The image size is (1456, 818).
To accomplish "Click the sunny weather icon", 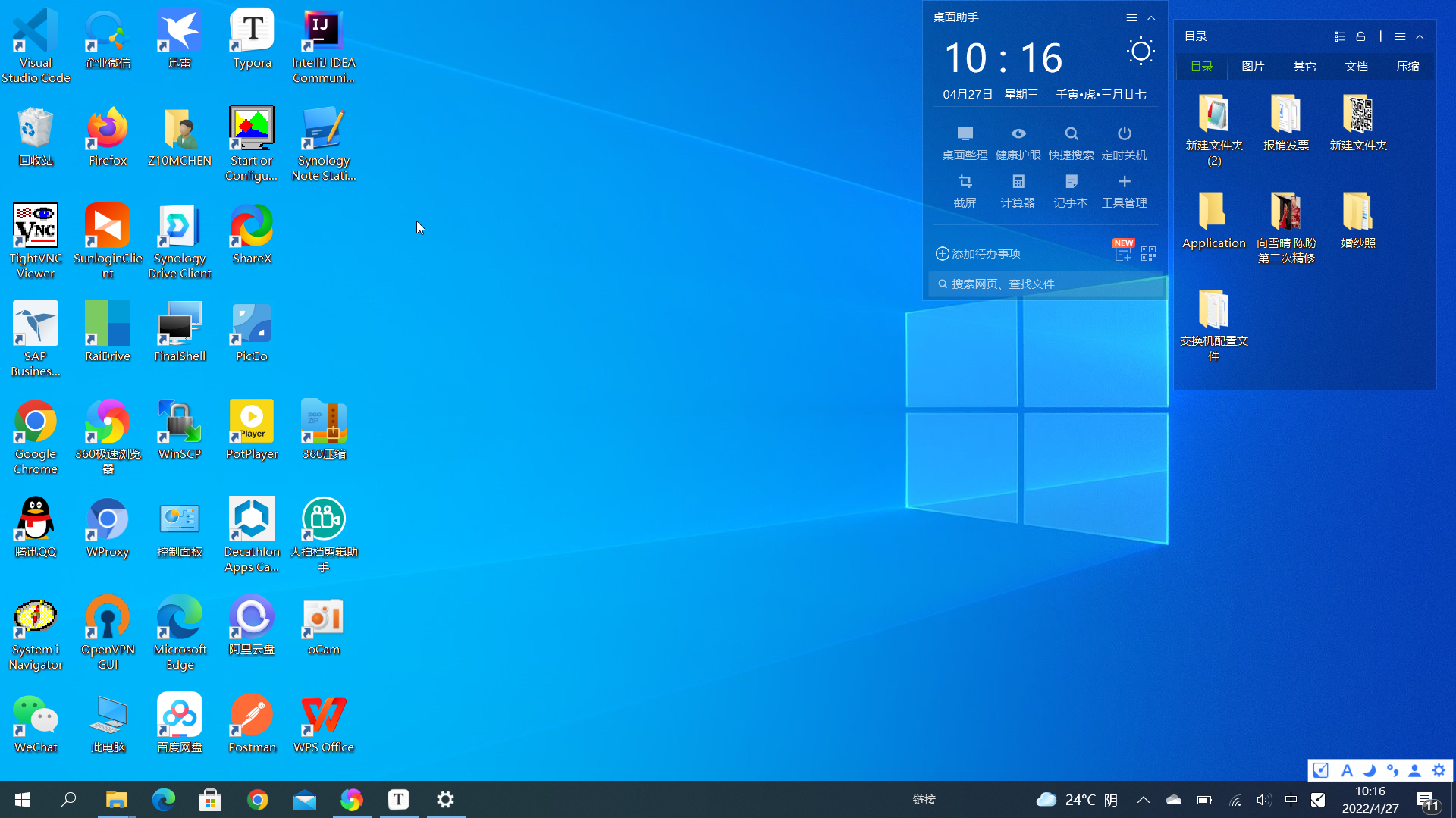I will (x=1140, y=52).
